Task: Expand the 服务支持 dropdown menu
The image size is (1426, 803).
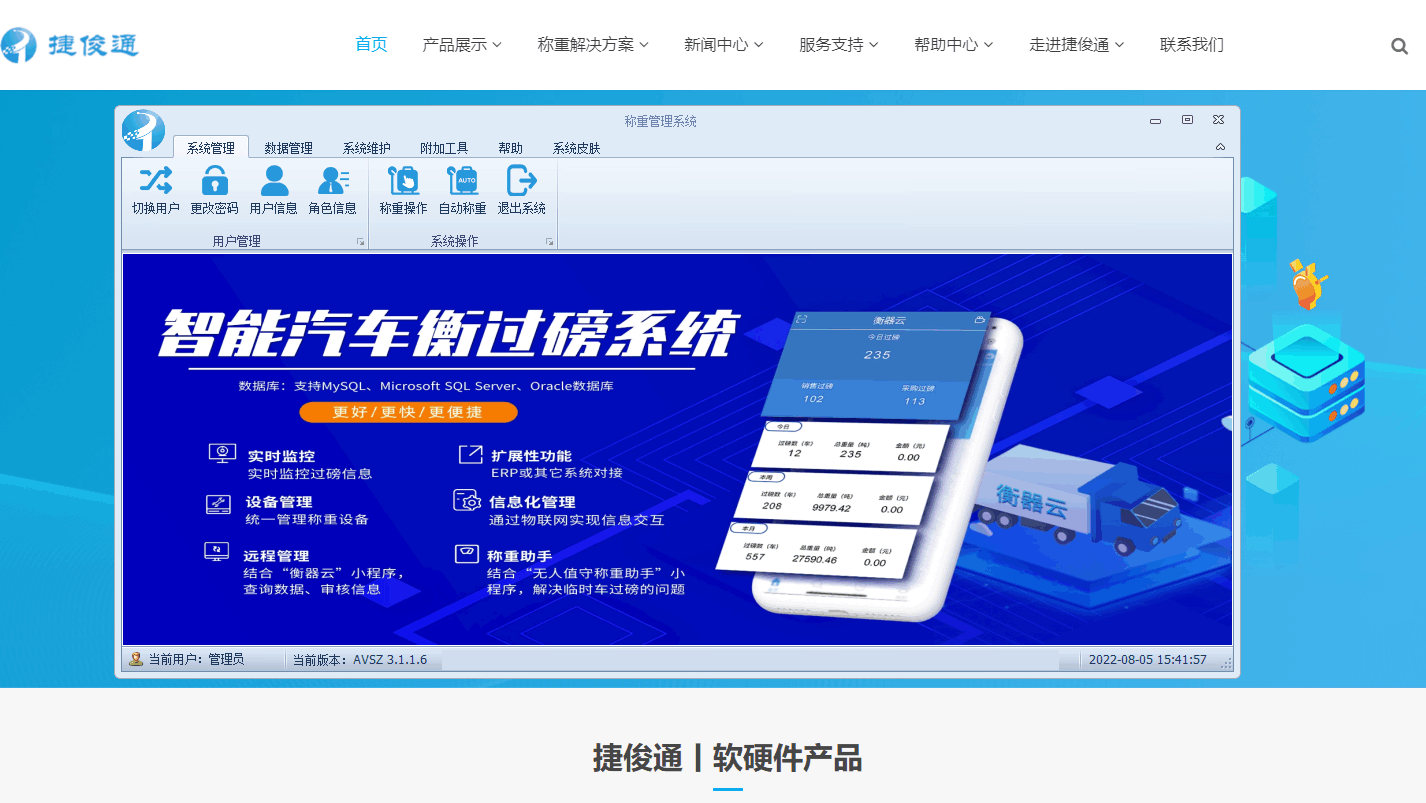Action: (839, 45)
